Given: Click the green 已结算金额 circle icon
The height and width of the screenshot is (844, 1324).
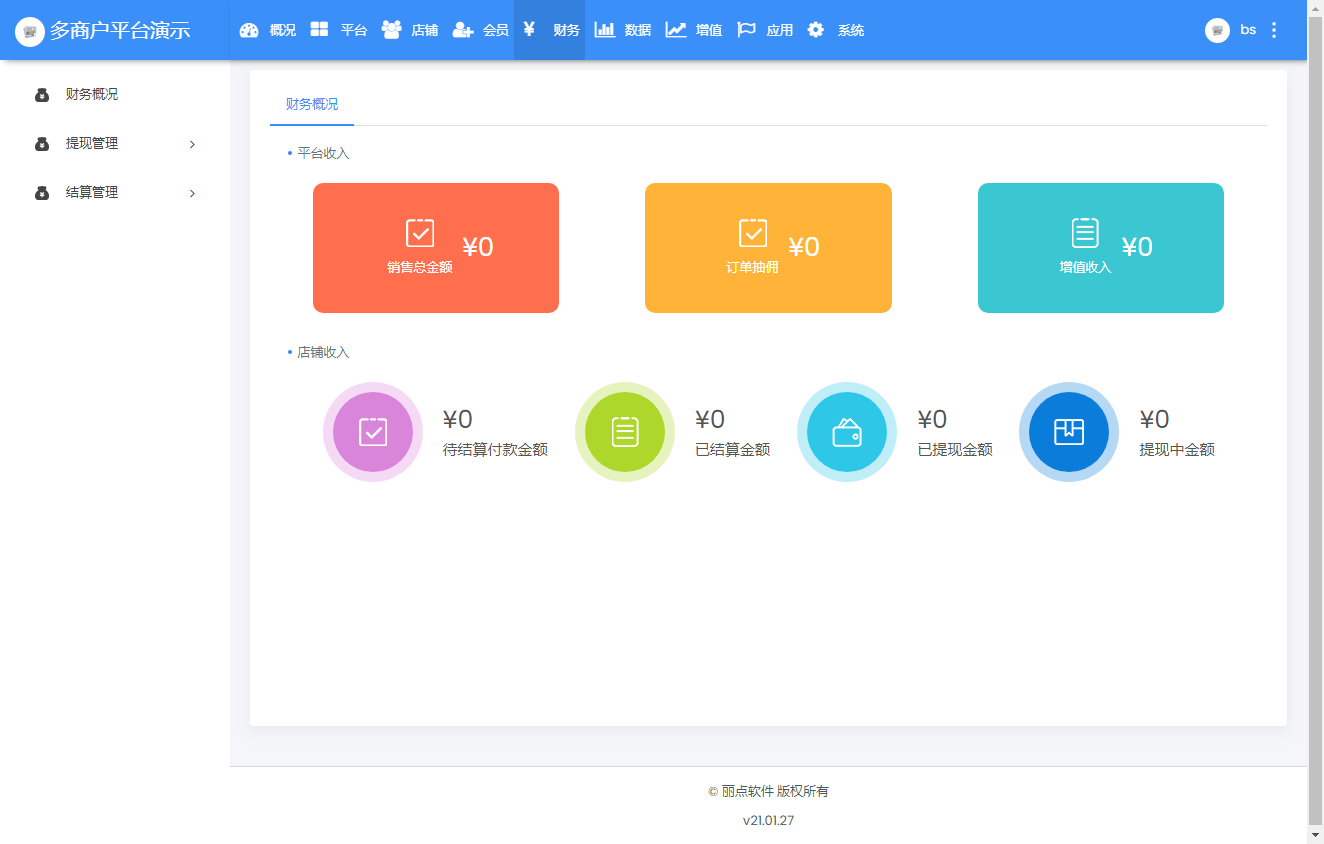Looking at the screenshot, I should coord(625,432).
